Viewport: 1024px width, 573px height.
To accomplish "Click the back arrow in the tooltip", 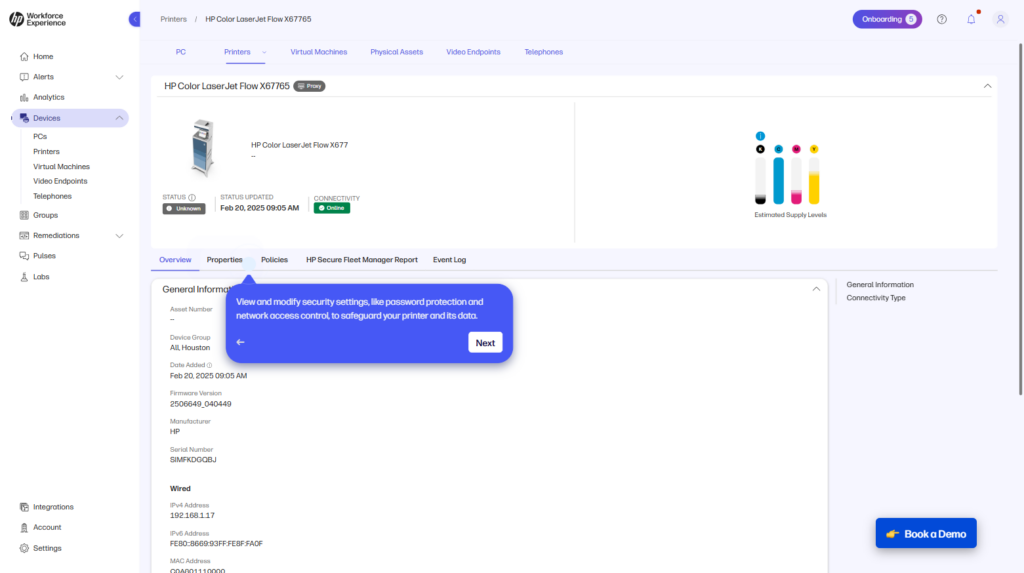I will click(x=240, y=342).
